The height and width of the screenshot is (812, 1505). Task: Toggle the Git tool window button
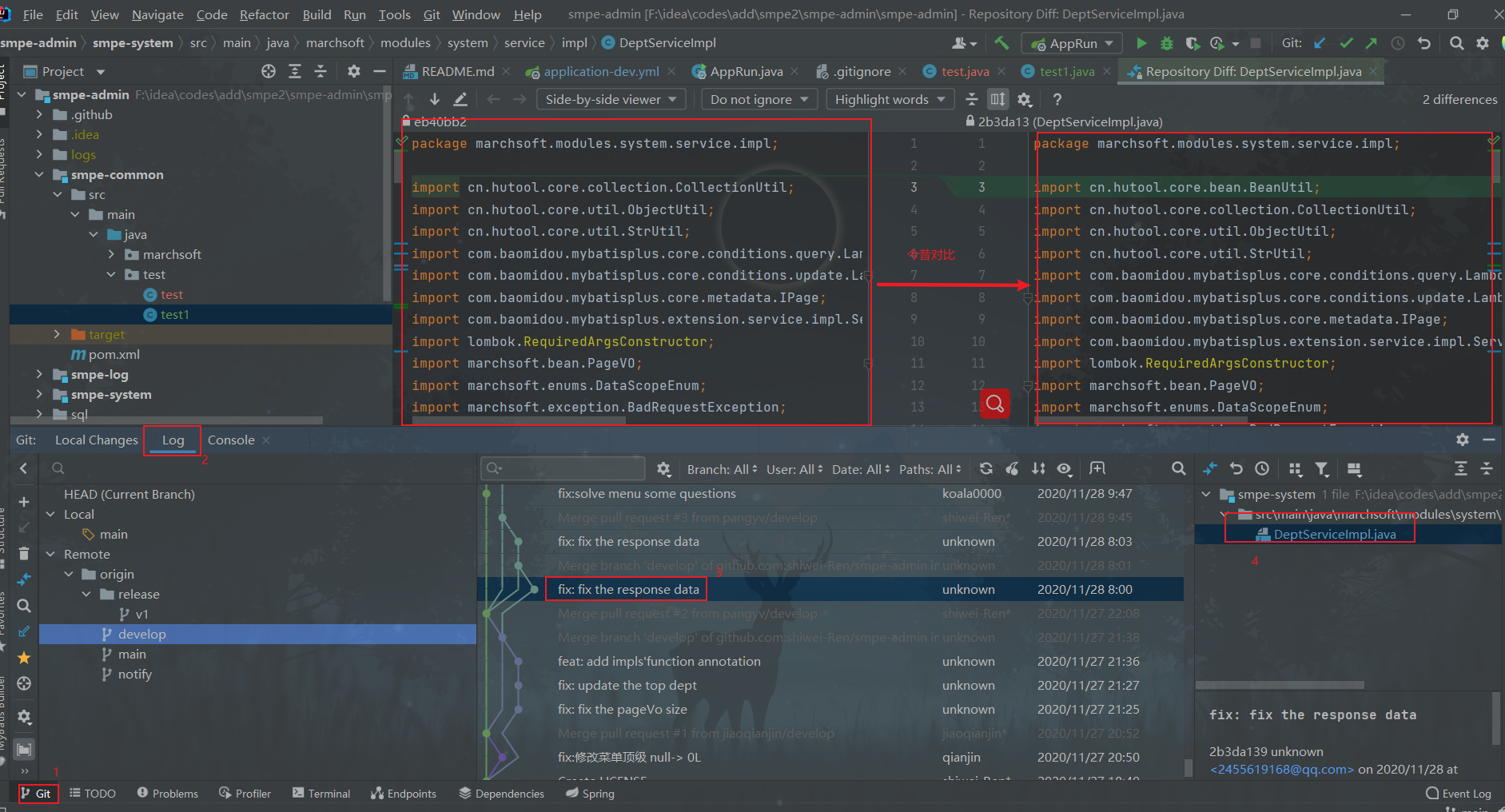click(x=37, y=794)
